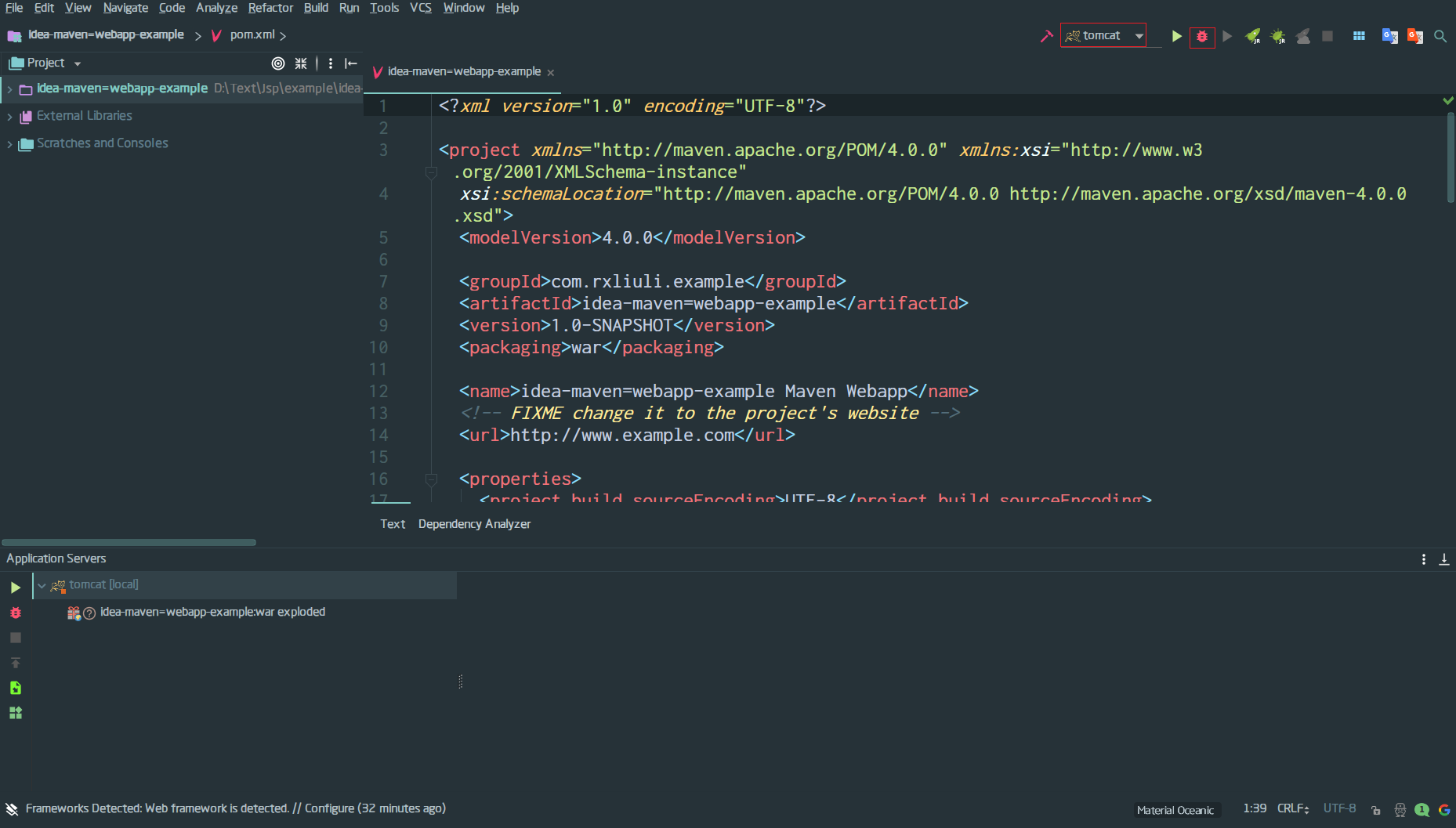
Task: Click the Material Oceanic theme status widget
Action: [x=1175, y=810]
